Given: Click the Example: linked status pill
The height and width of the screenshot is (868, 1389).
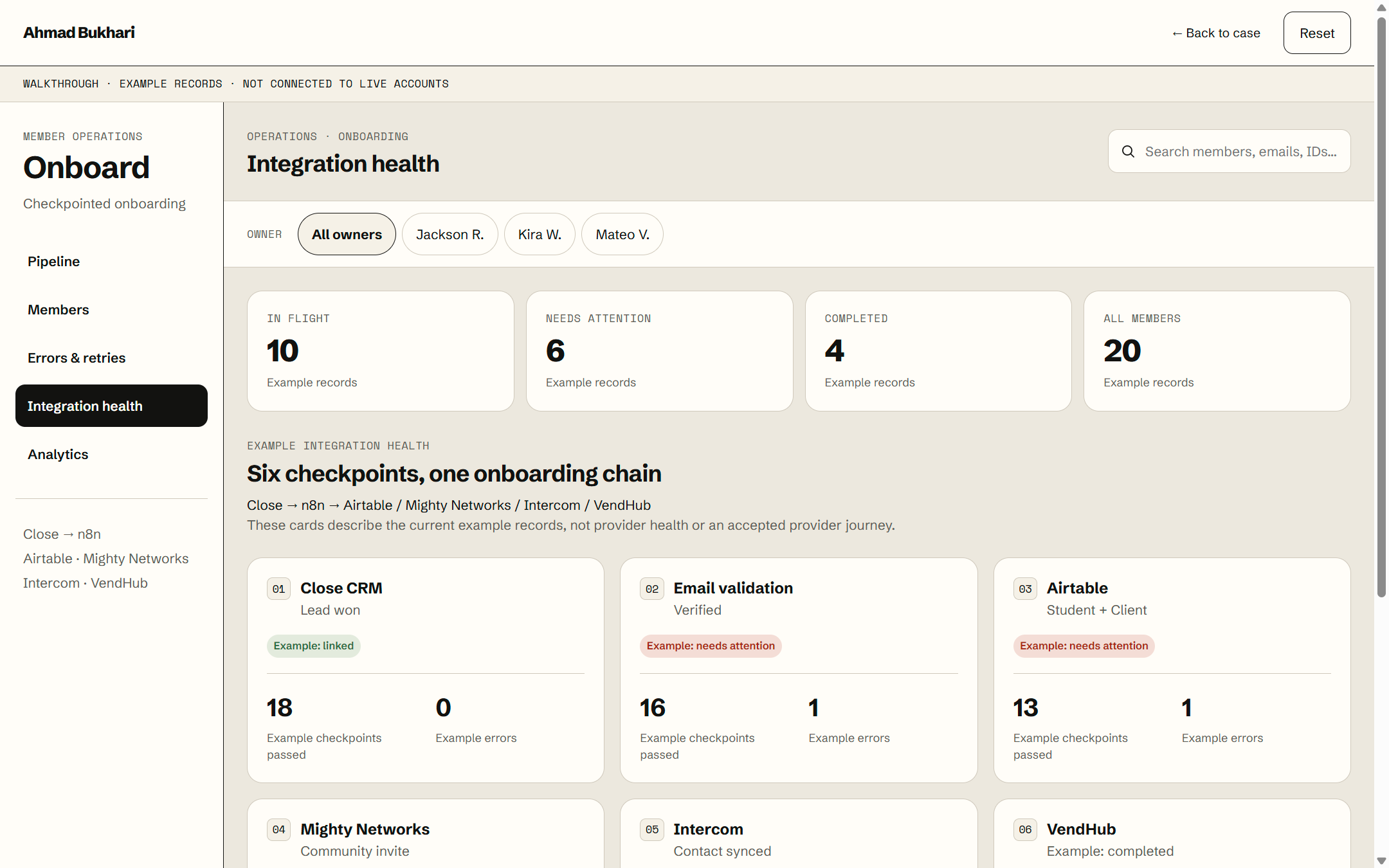Looking at the screenshot, I should [314, 646].
